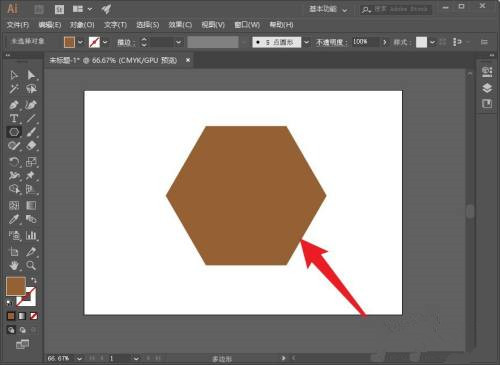Image resolution: width=500 pixels, height=365 pixels.
Task: Reset to default fill and stroke
Action: pos(10,303)
